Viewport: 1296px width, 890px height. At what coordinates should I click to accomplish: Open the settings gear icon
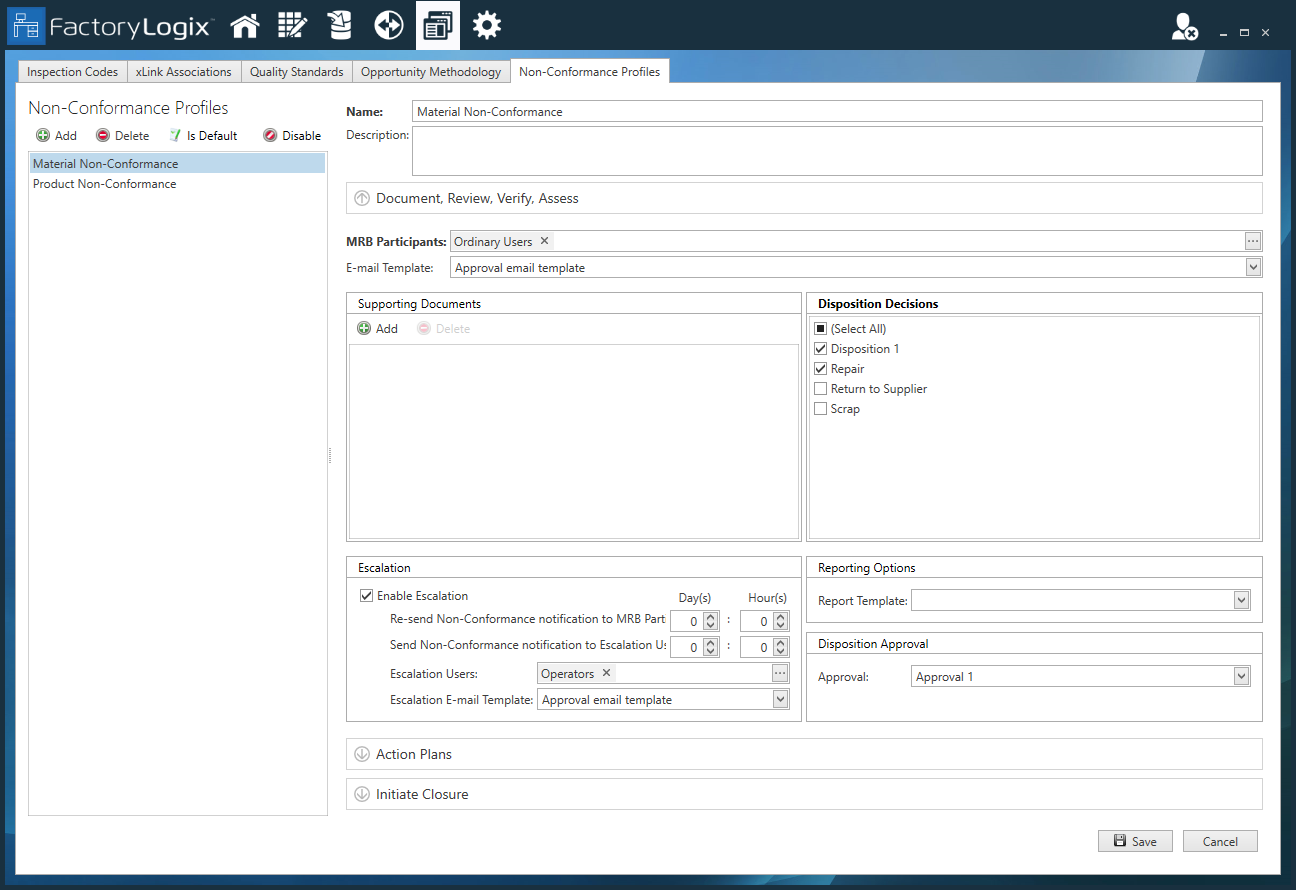[486, 25]
